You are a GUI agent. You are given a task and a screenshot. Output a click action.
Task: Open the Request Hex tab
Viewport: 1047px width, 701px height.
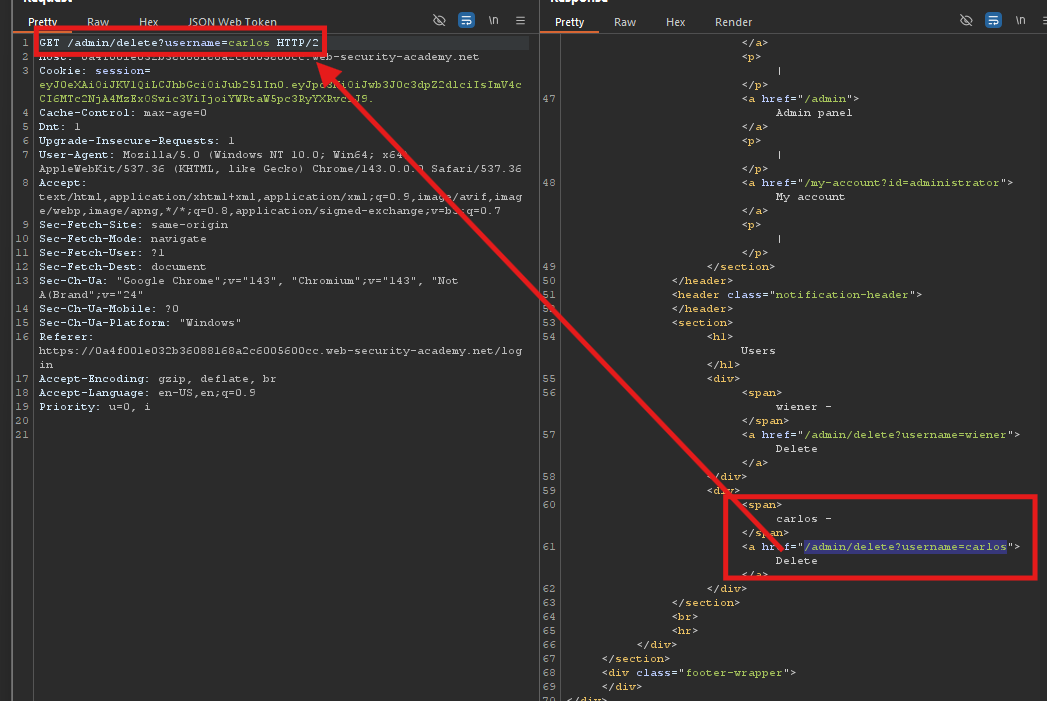[148, 22]
